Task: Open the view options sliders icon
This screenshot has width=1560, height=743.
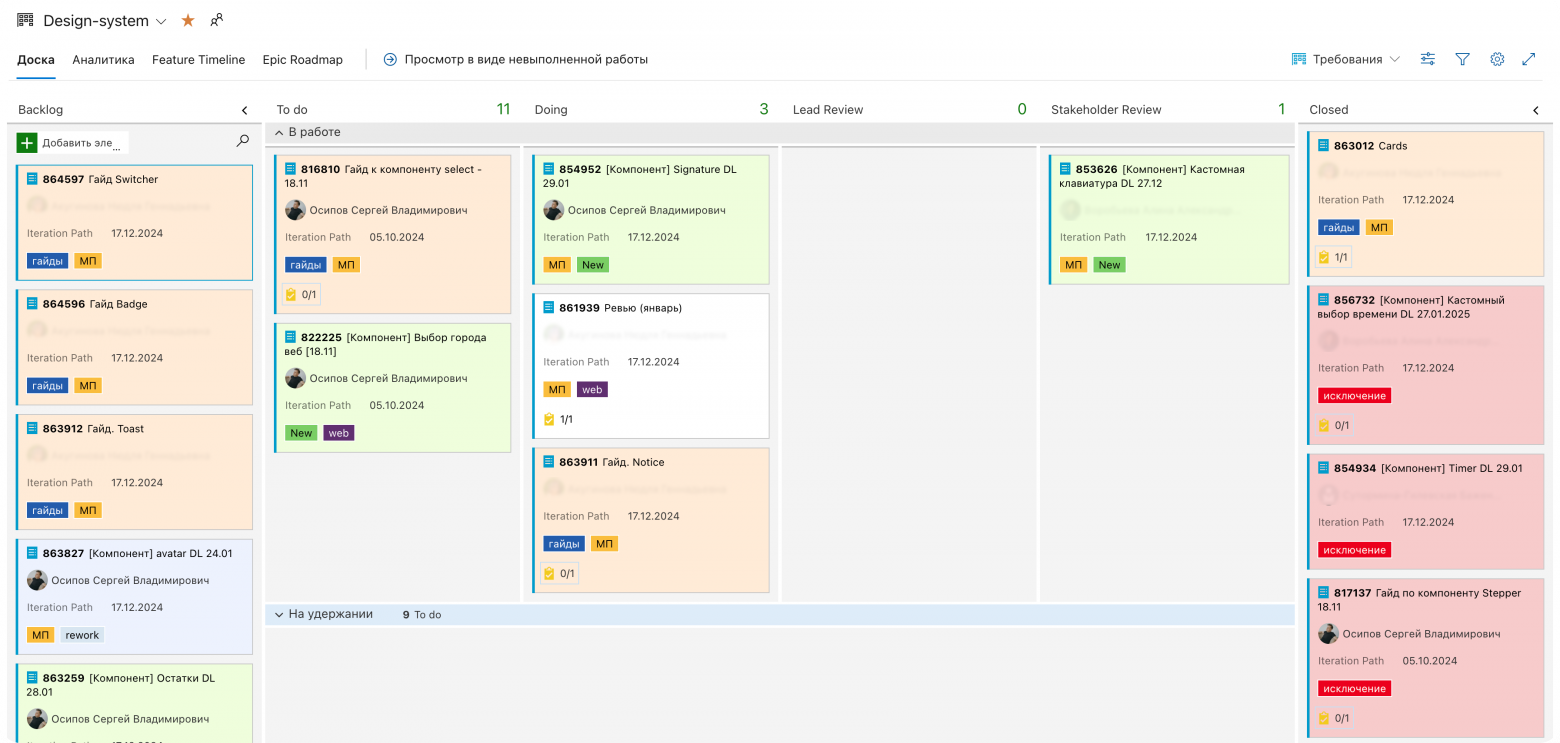Action: (x=1428, y=60)
